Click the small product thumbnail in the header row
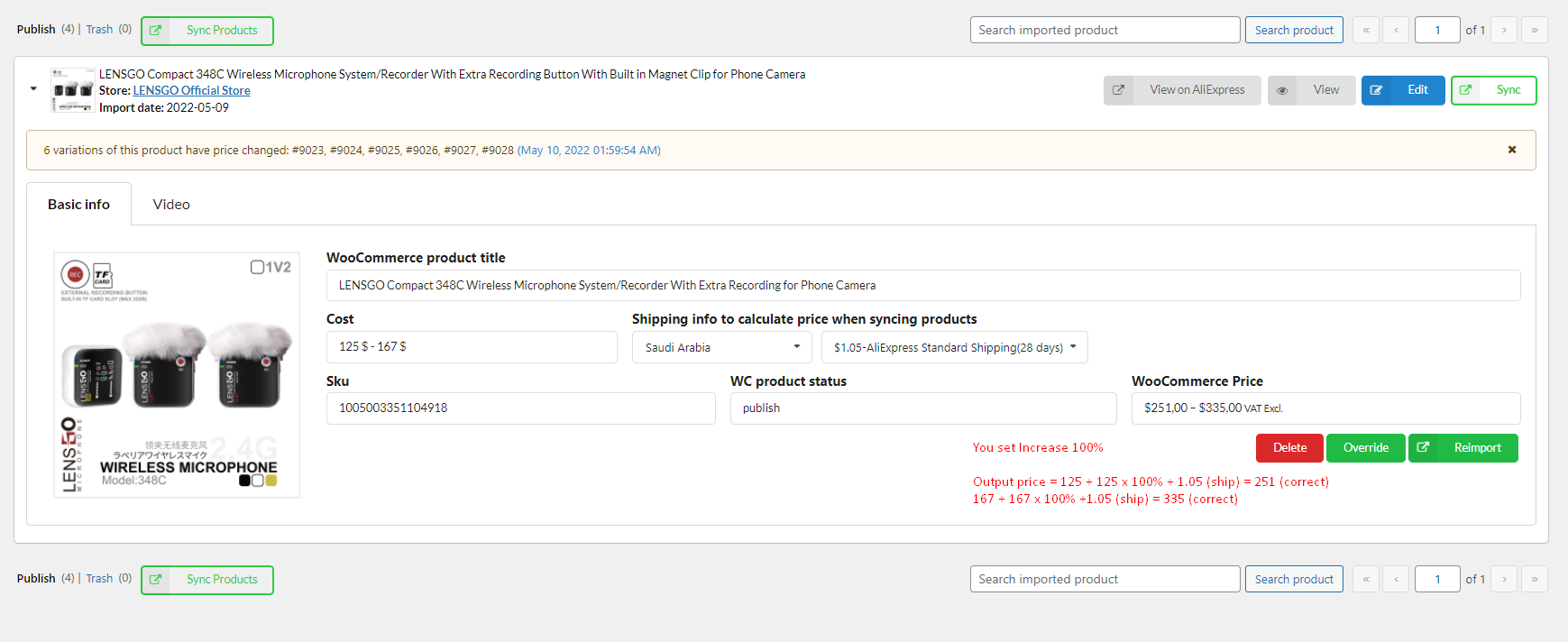1568x642 pixels. pos(73,90)
